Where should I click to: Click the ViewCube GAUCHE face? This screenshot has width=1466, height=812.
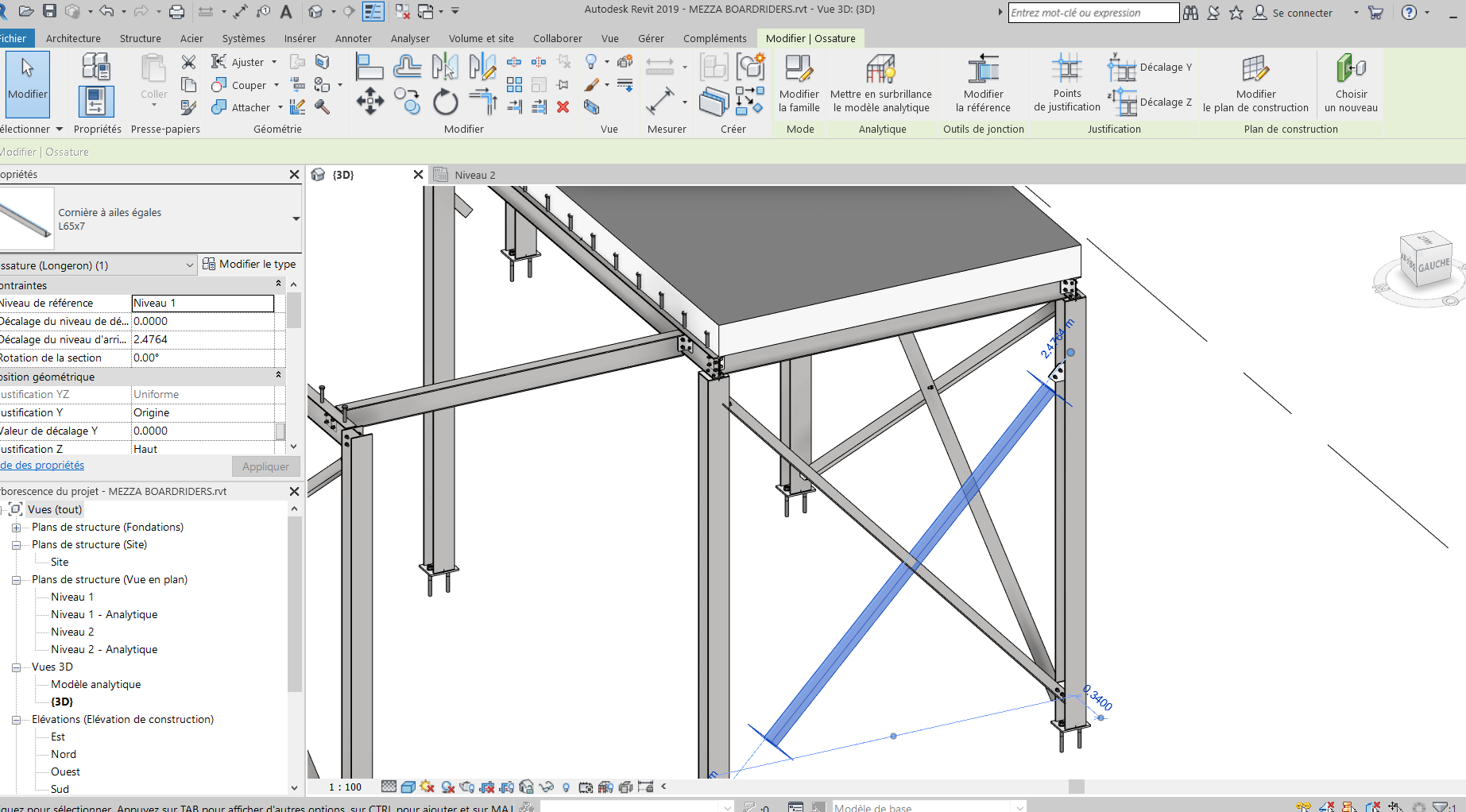click(1433, 266)
